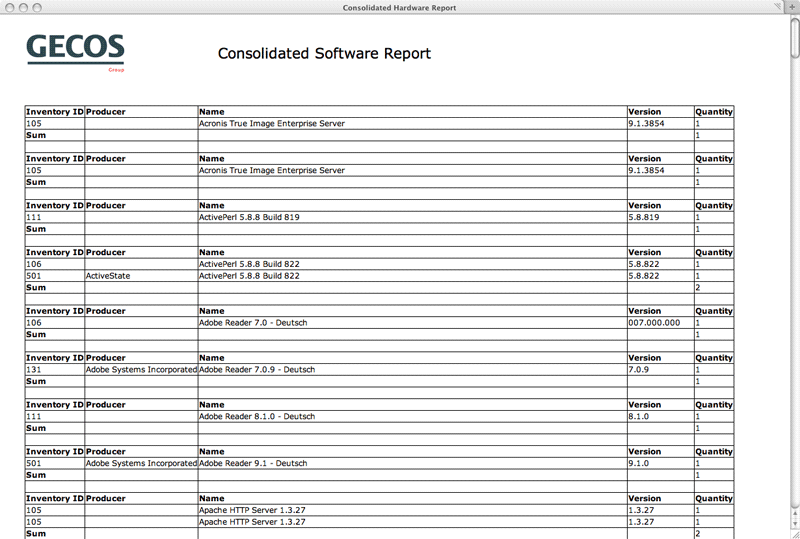Click version "8.1.0"
This screenshot has width=800, height=539.
pos(638,417)
